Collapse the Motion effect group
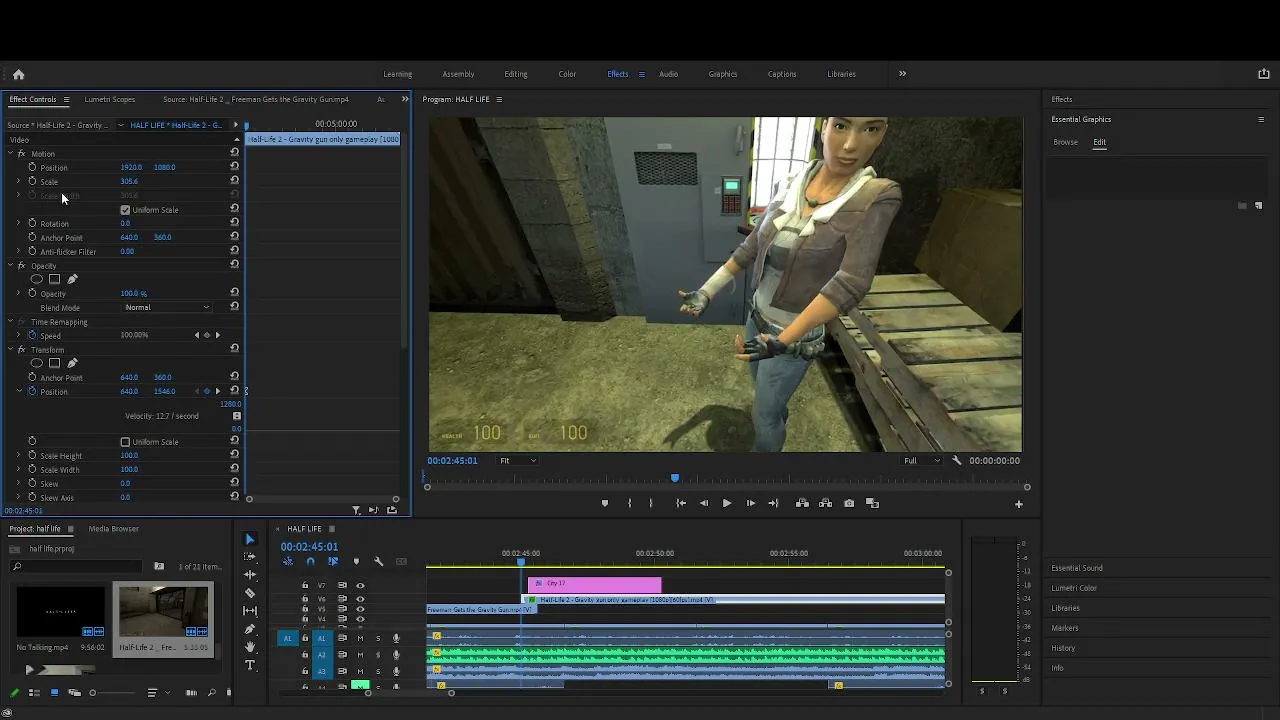Viewport: 1280px width, 720px height. click(x=10, y=154)
